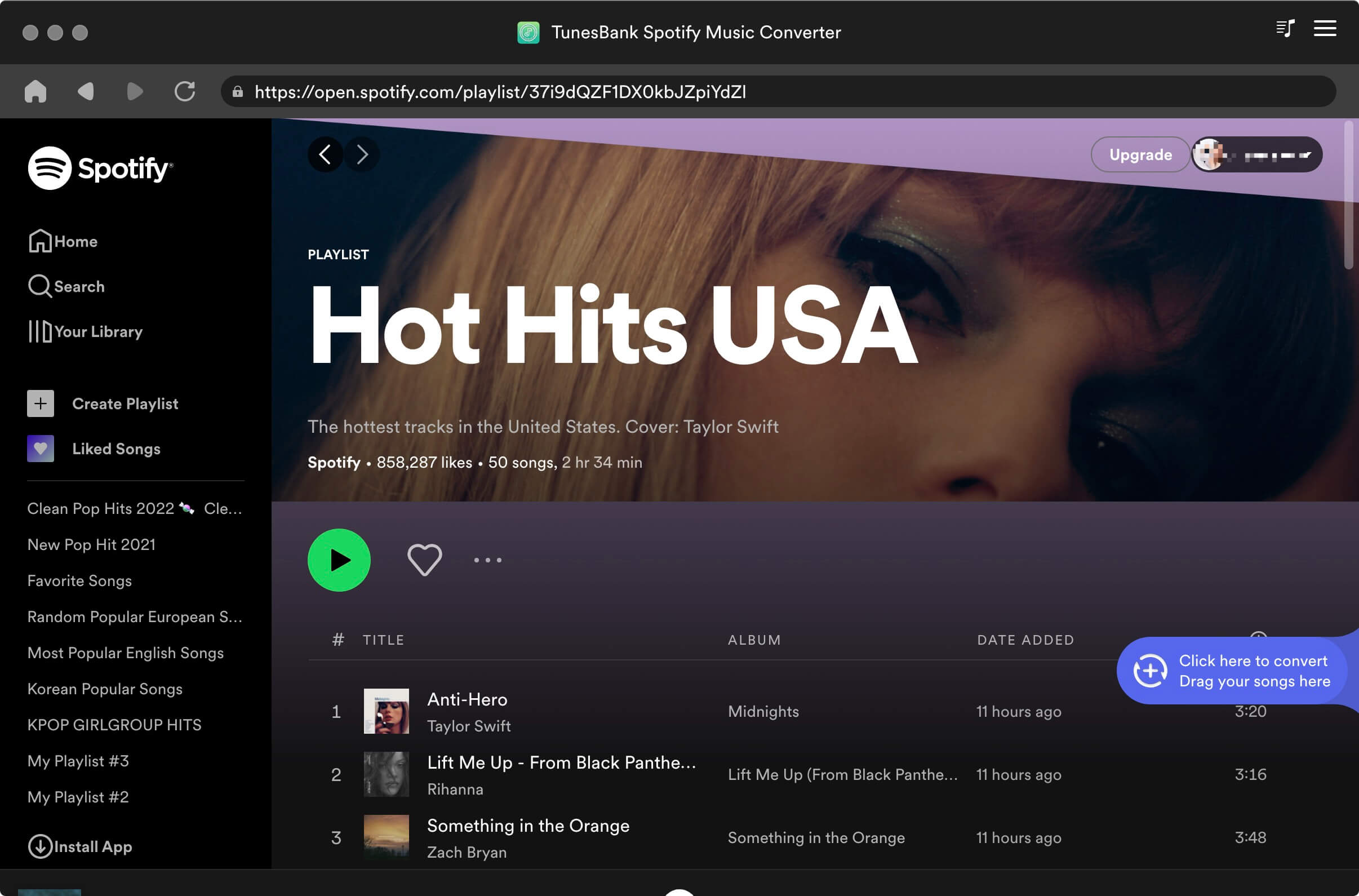Click the Taylor Swift artist link
The image size is (1359, 896).
(469, 726)
